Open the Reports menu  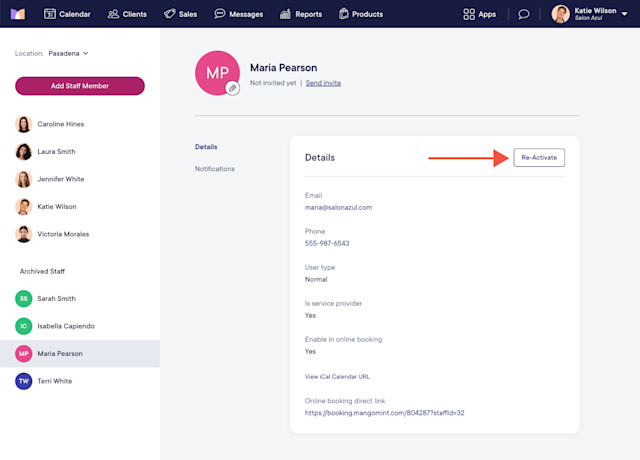pos(301,14)
